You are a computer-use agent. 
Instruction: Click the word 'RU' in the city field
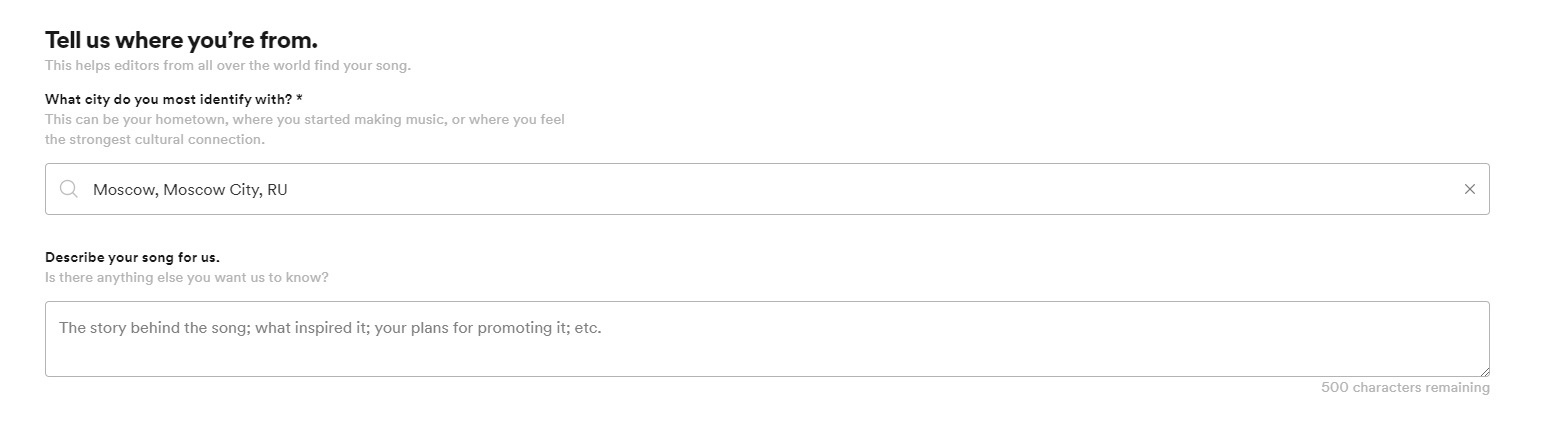[277, 189]
